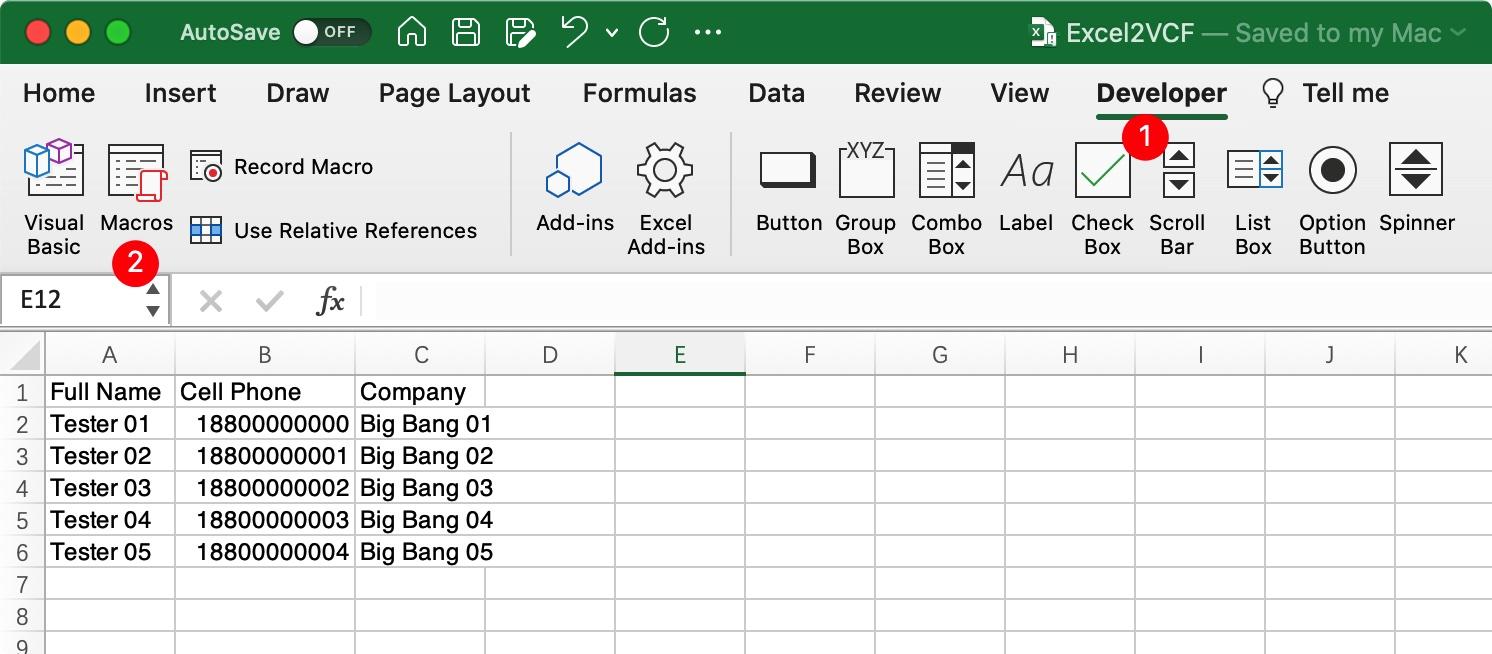Open the Excel Add-ins dialog
1492x654 pixels.
[666, 170]
